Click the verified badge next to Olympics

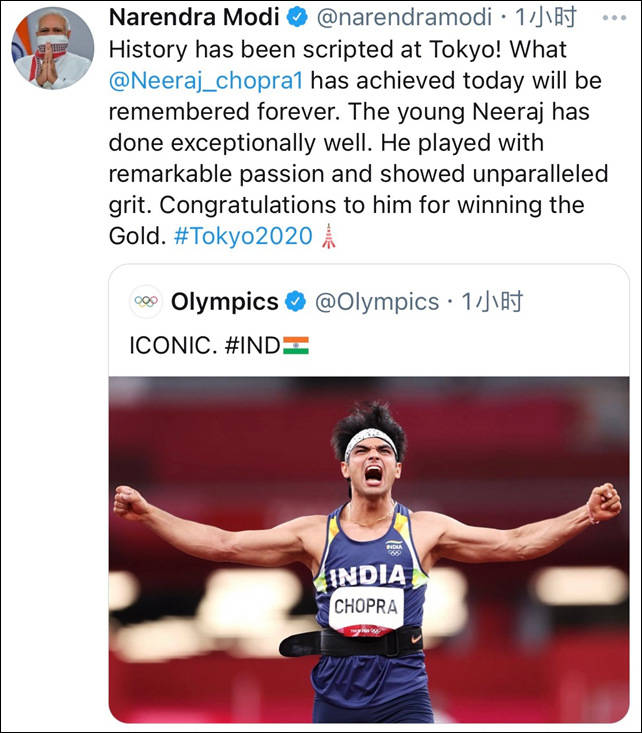pyautogui.click(x=296, y=301)
